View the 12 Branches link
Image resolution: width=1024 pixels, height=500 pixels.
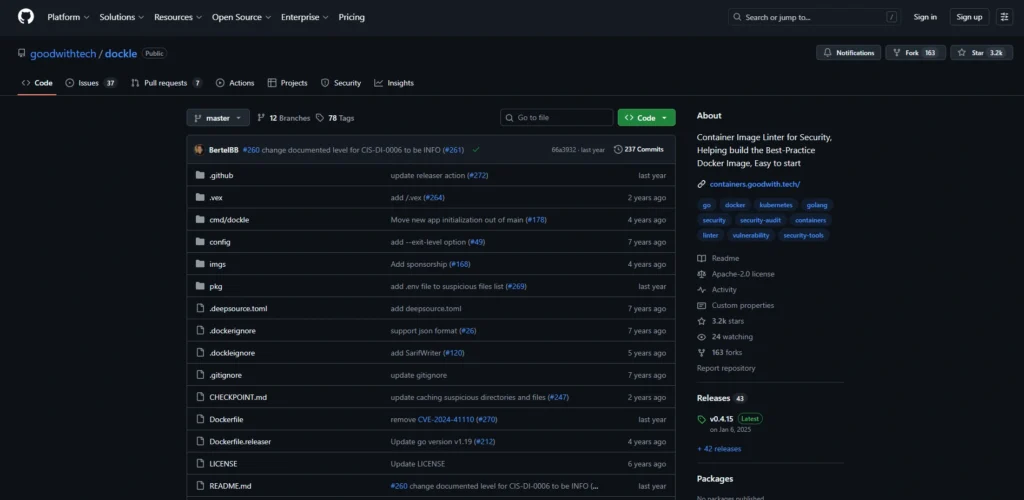[x=283, y=118]
